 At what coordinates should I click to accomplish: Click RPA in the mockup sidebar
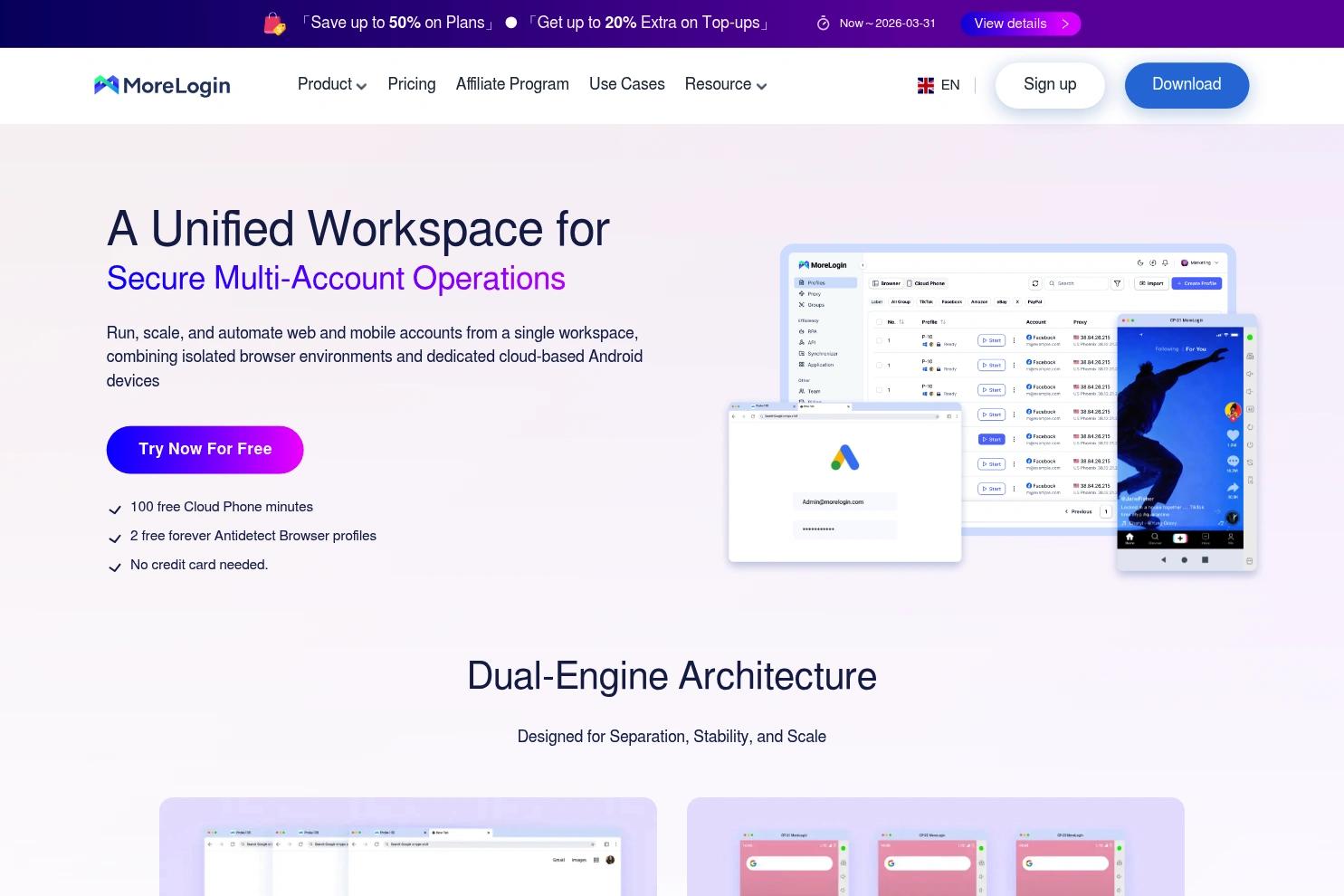[x=808, y=331]
